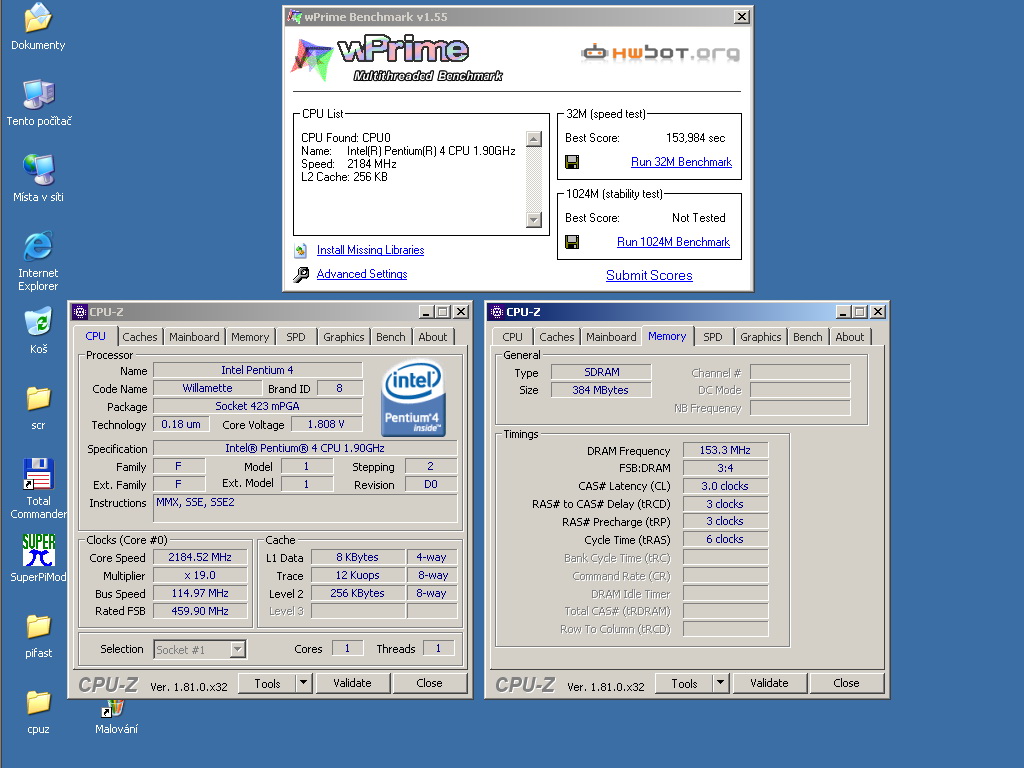Launch Total Commander desktop shortcut
1024x768 pixels.
(x=38, y=474)
